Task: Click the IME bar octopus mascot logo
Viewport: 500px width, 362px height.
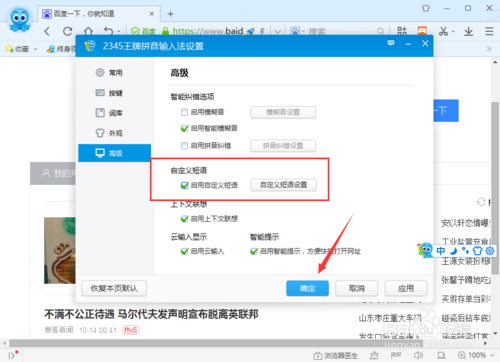Action: (x=426, y=250)
